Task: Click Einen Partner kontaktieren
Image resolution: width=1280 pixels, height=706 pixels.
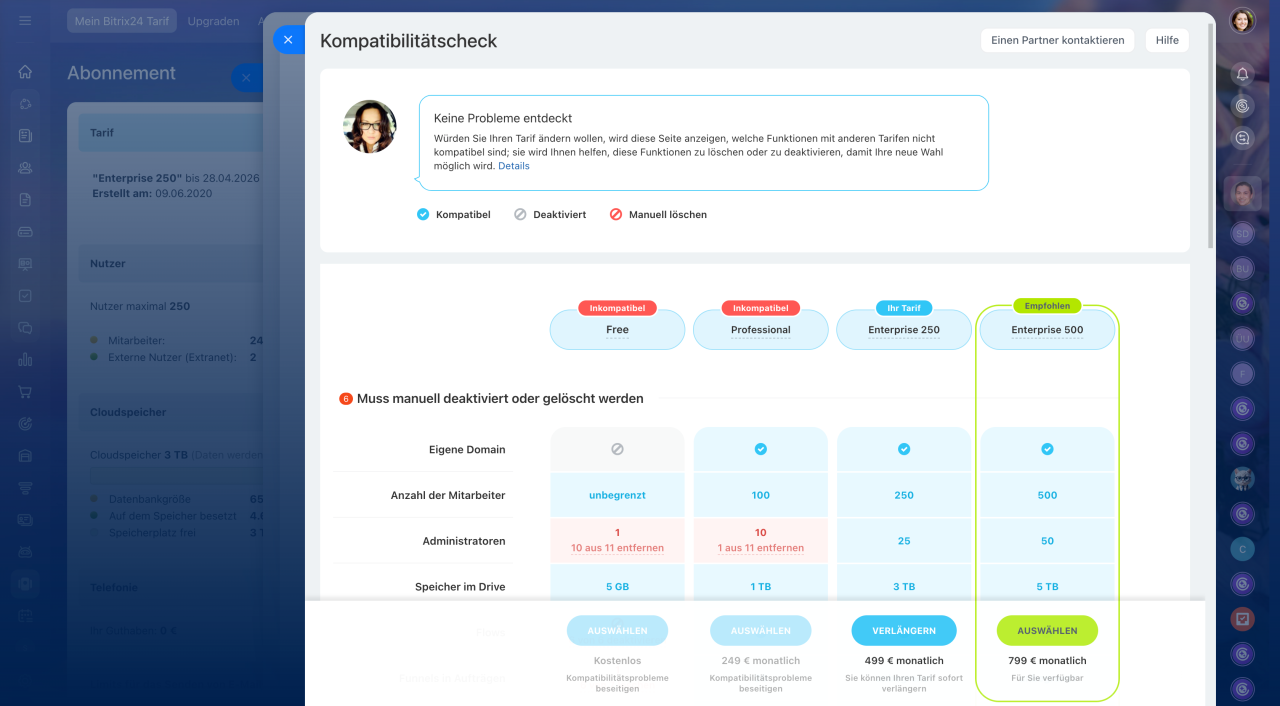Action: [1058, 40]
